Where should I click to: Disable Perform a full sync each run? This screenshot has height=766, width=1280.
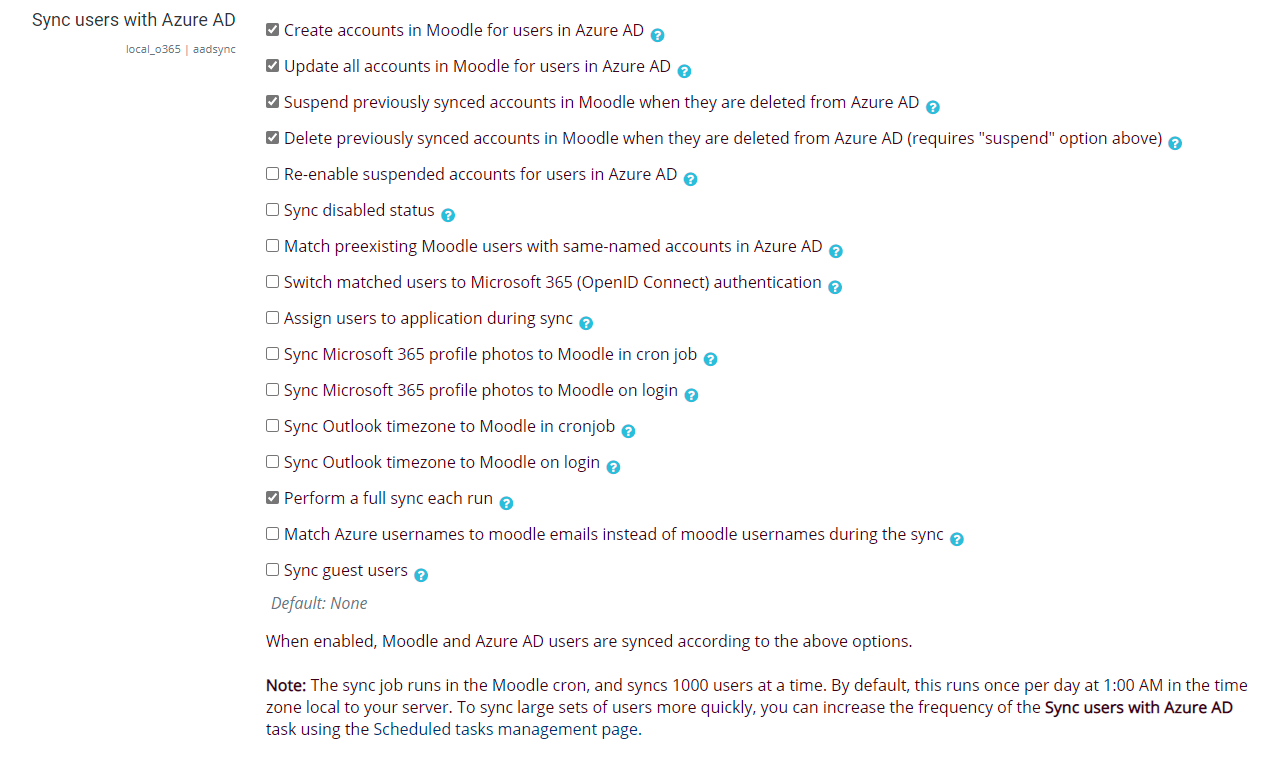(271, 497)
